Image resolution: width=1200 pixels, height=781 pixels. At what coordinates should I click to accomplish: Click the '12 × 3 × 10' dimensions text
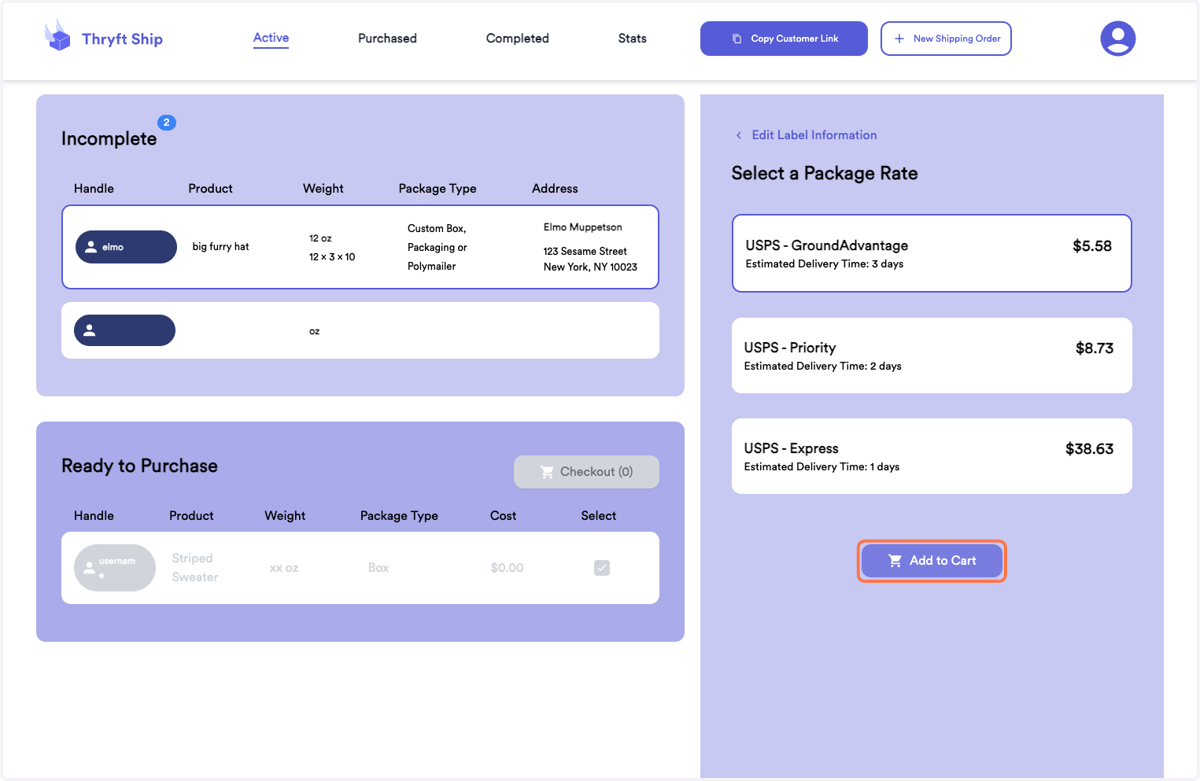click(x=332, y=257)
